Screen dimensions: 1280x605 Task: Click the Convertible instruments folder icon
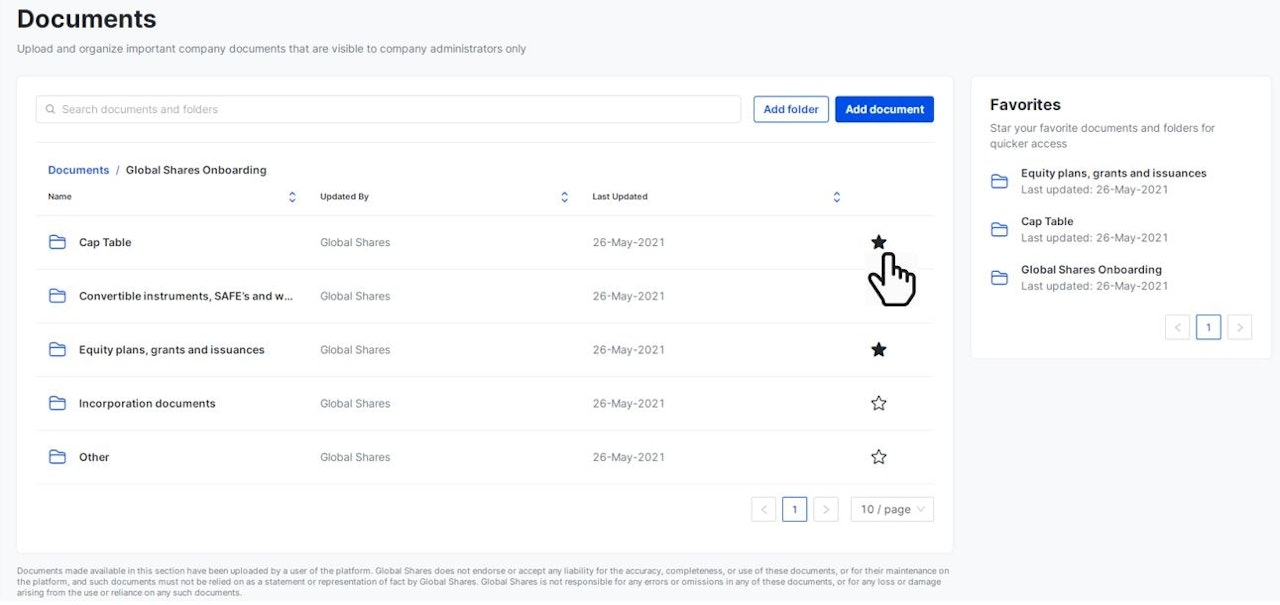point(57,296)
